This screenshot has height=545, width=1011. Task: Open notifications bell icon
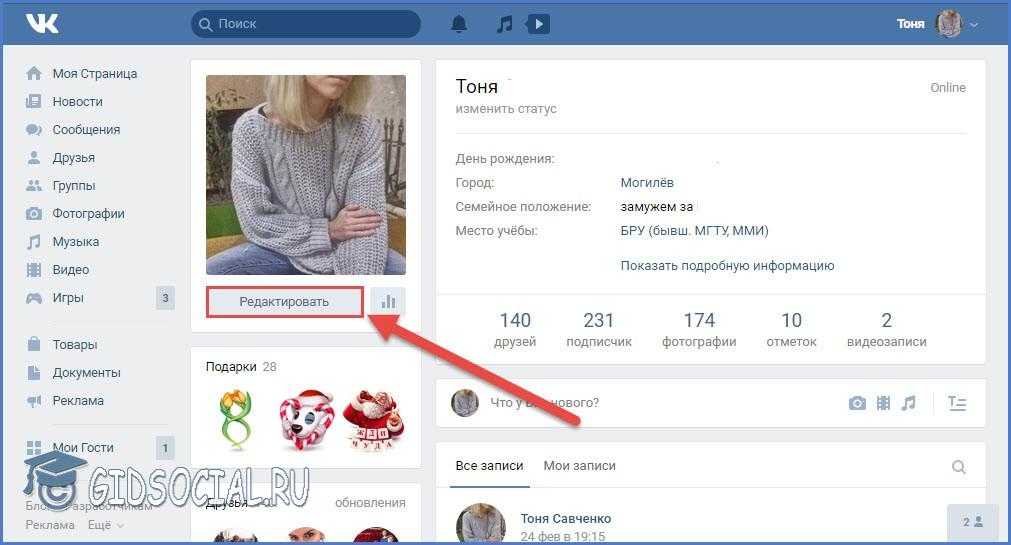tap(459, 23)
